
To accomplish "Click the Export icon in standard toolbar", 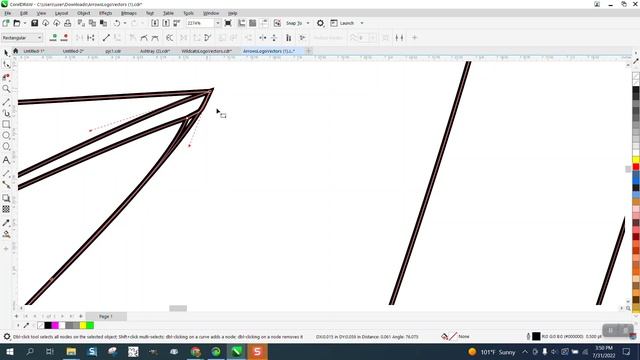I will 166,23.
